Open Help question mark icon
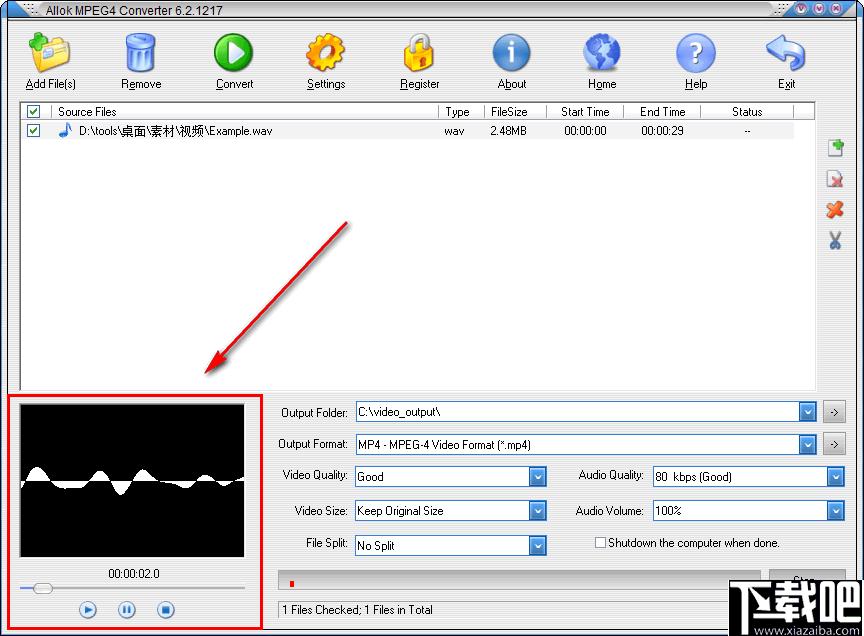 pyautogui.click(x=696, y=52)
